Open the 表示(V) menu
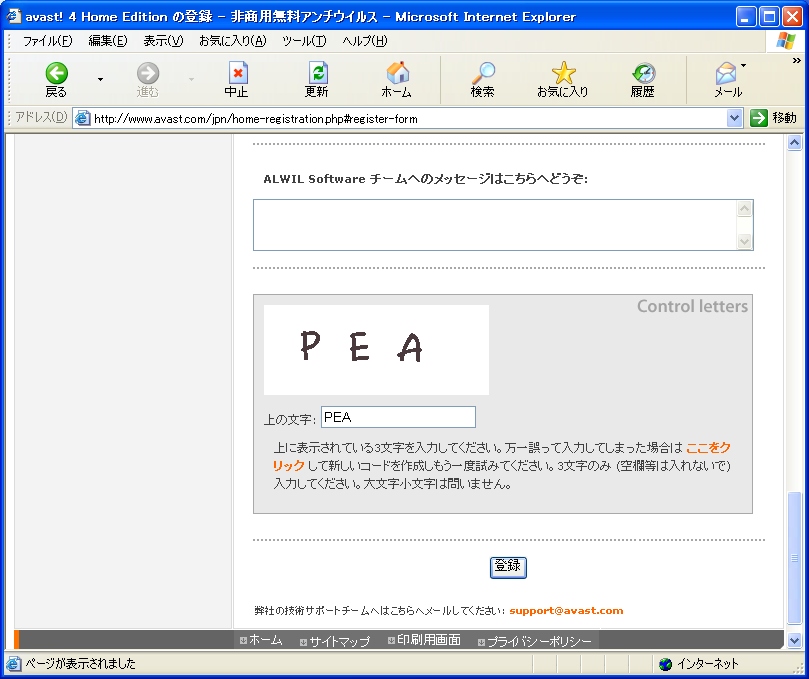The image size is (809, 679). click(163, 41)
